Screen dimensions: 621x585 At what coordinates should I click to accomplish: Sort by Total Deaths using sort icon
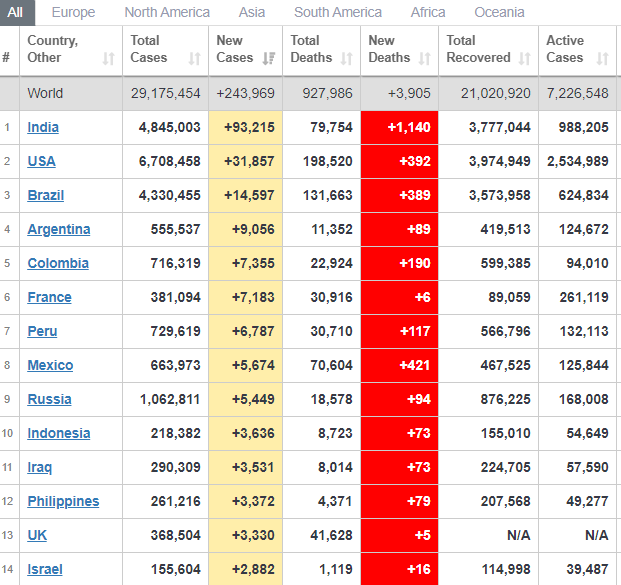tap(344, 59)
